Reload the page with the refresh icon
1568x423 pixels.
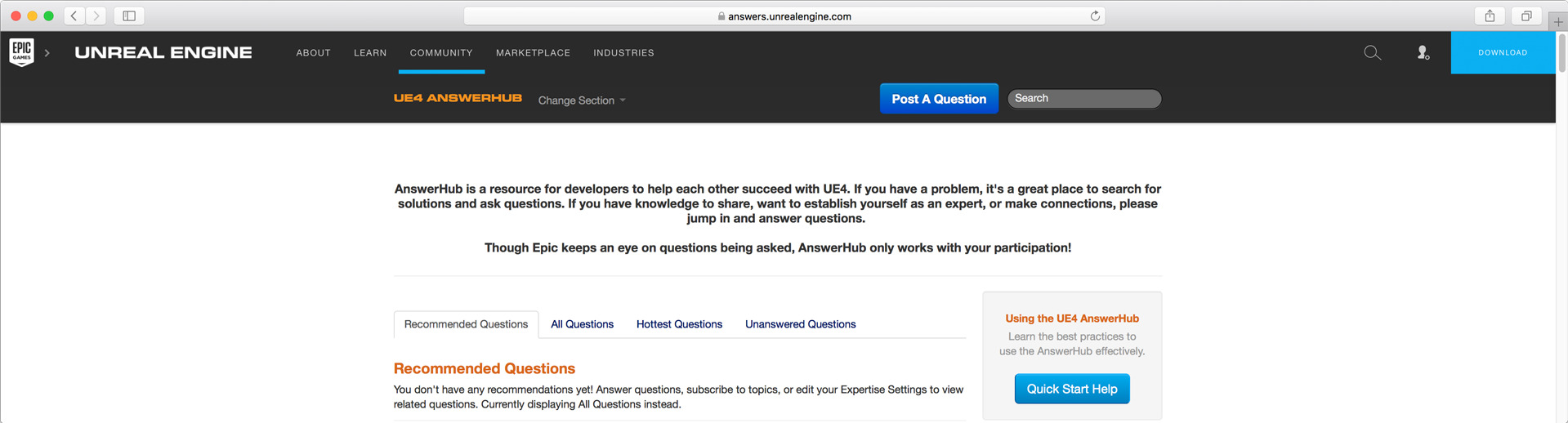pos(1095,16)
